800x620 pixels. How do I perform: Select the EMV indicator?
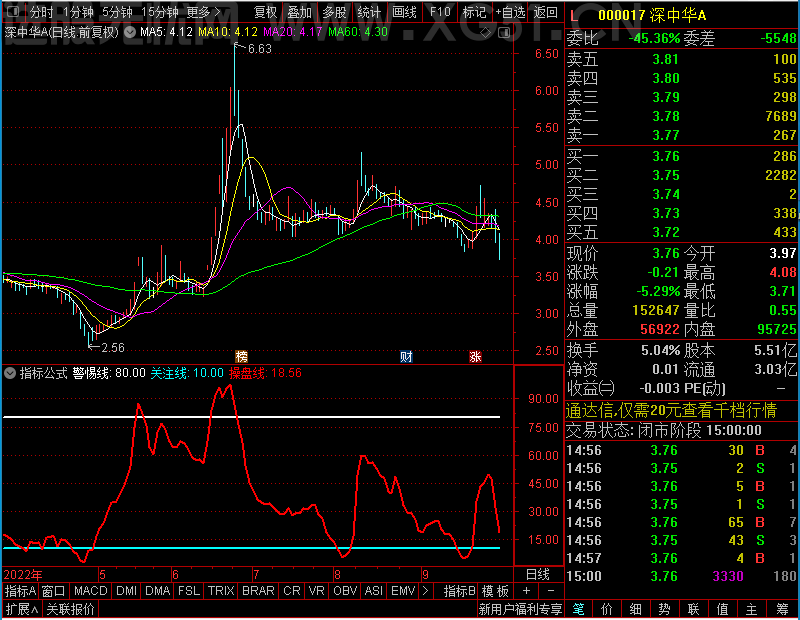click(403, 591)
